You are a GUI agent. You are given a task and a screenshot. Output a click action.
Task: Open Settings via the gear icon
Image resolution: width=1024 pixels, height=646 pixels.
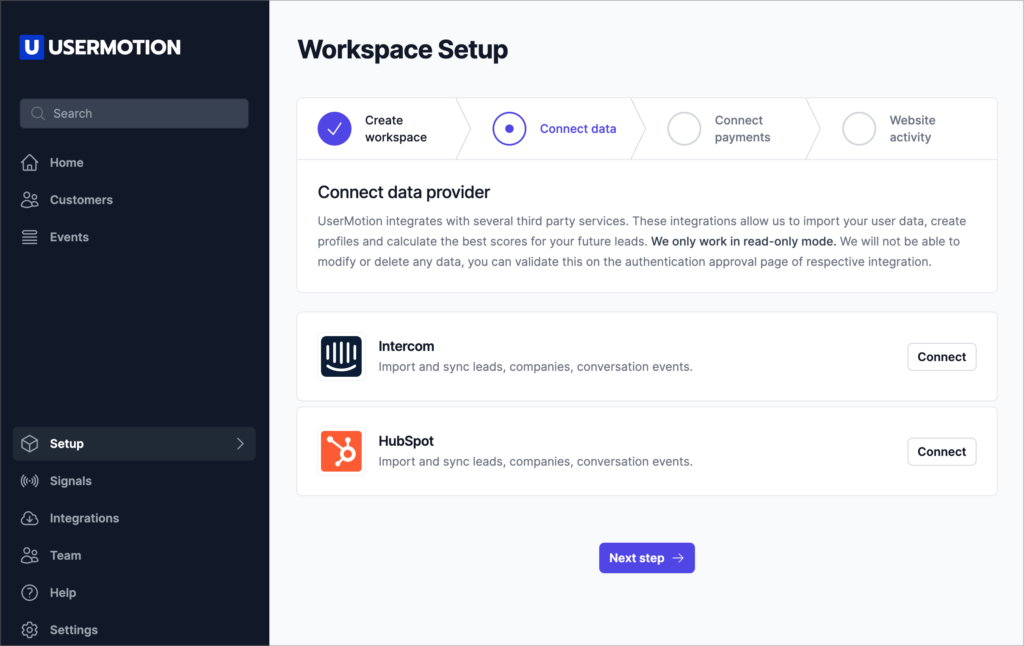pos(30,630)
